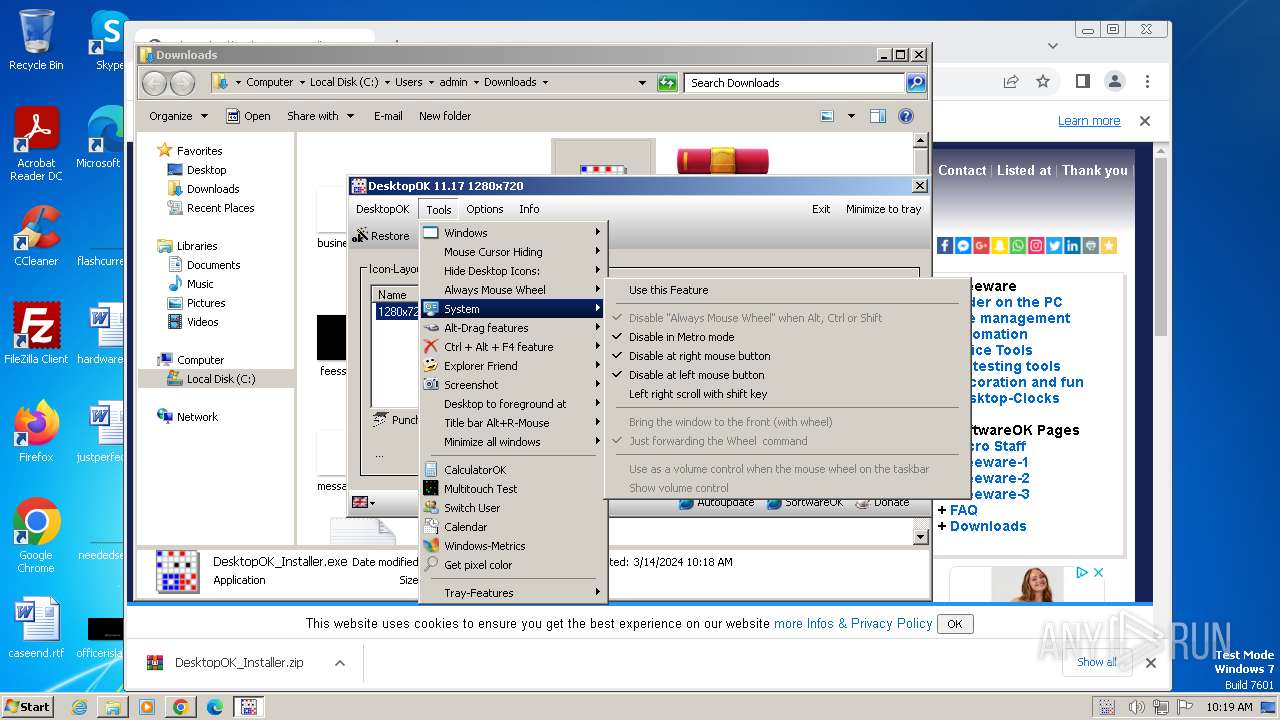
Task: Open Chrome profile avatar button
Action: click(1114, 81)
